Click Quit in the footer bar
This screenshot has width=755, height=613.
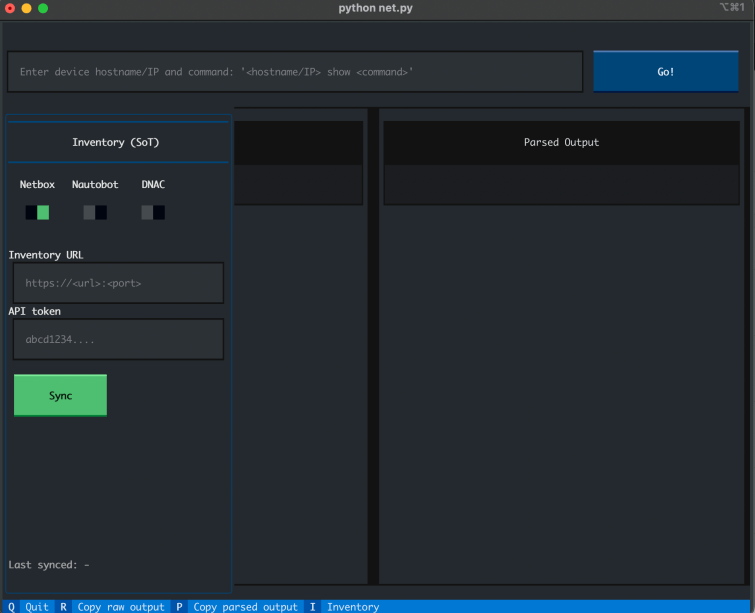point(37,606)
